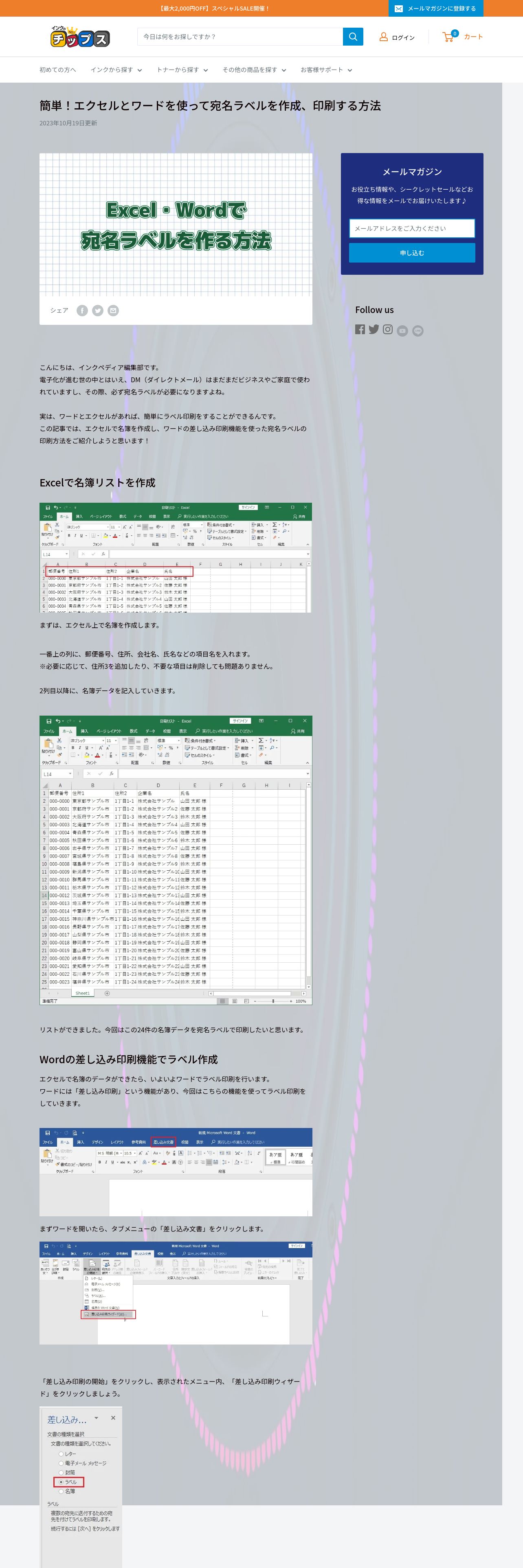
Task: Adjust zoom slider in larger Excel screenshot
Action: point(273,1001)
